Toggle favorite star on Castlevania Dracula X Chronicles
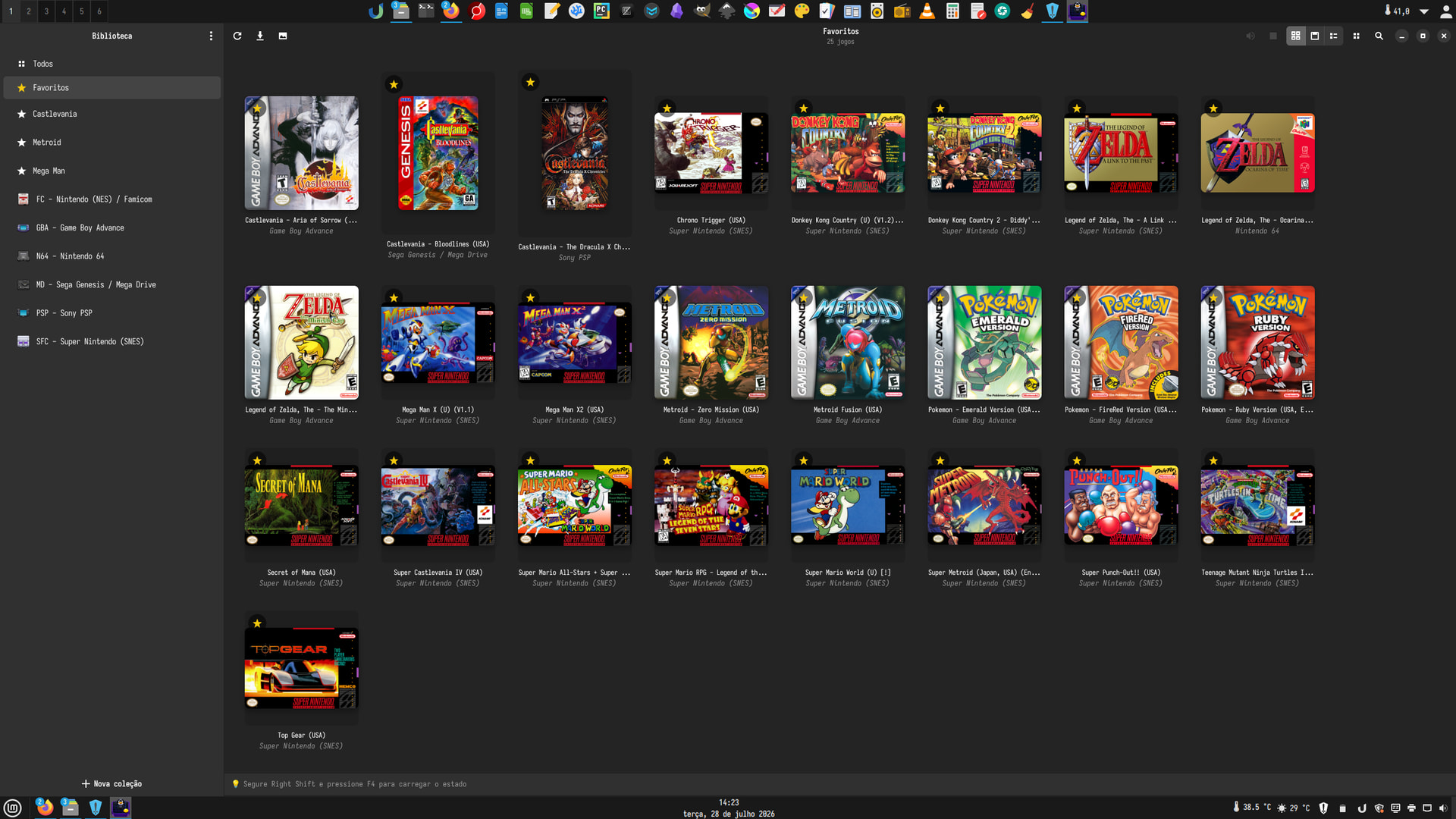The image size is (1456, 819). (530, 82)
